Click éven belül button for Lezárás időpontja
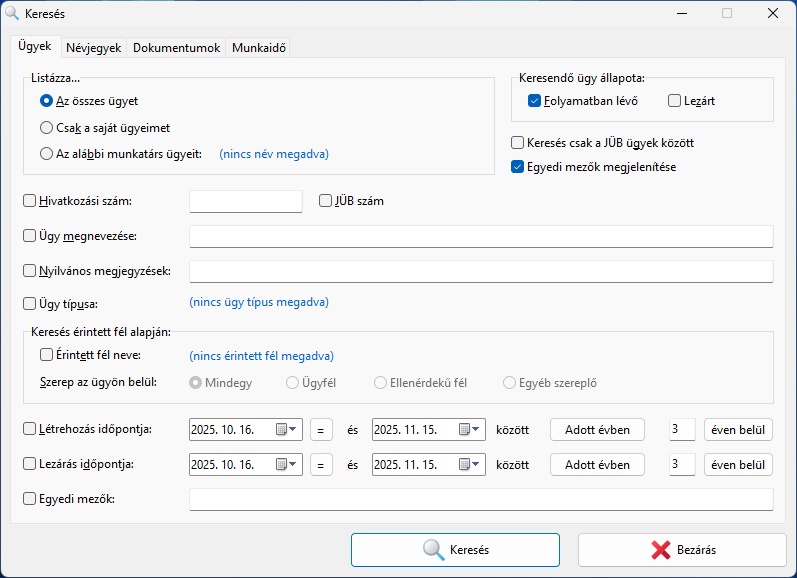The image size is (797, 578). point(738,465)
